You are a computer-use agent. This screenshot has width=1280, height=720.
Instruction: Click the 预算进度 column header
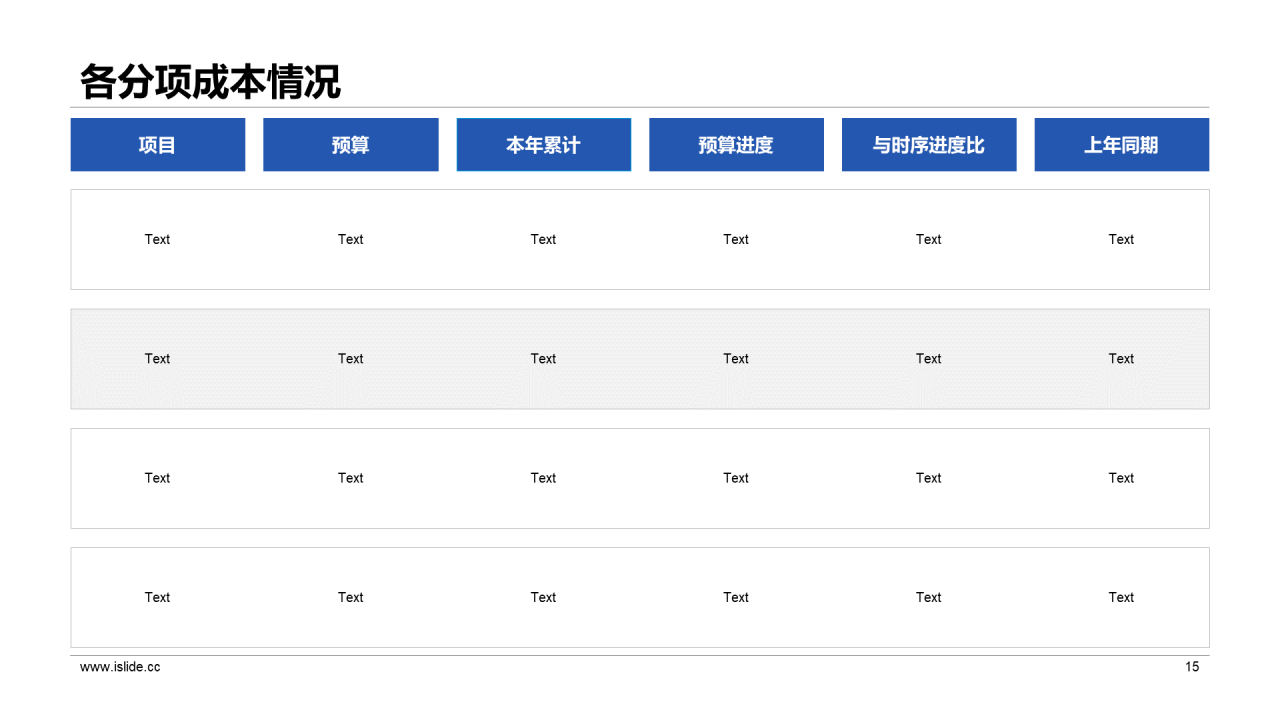point(736,144)
